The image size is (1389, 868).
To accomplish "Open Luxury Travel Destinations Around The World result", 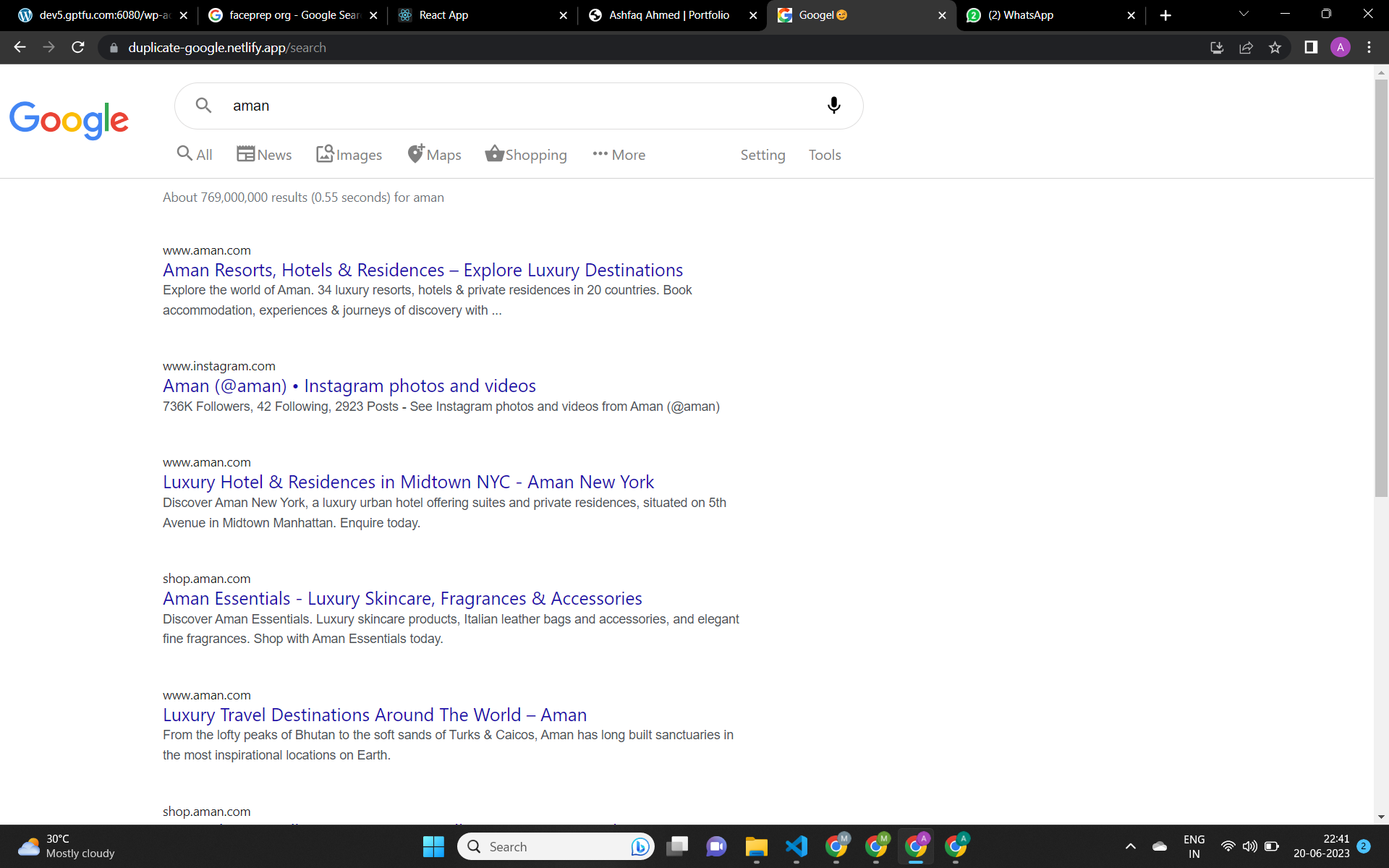I will tap(375, 715).
